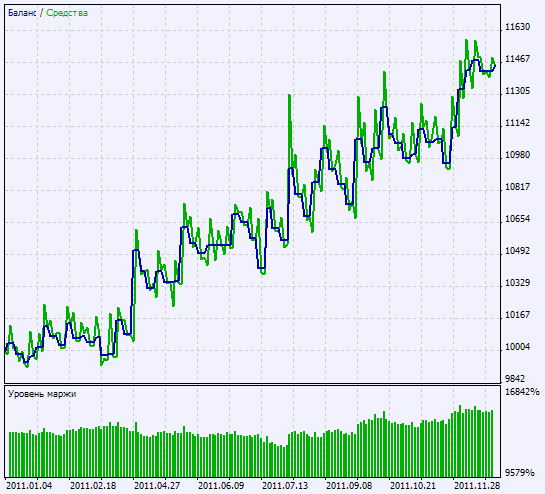Select the 2011.04.27 date marker
The height and width of the screenshot is (494, 545).
(x=157, y=486)
